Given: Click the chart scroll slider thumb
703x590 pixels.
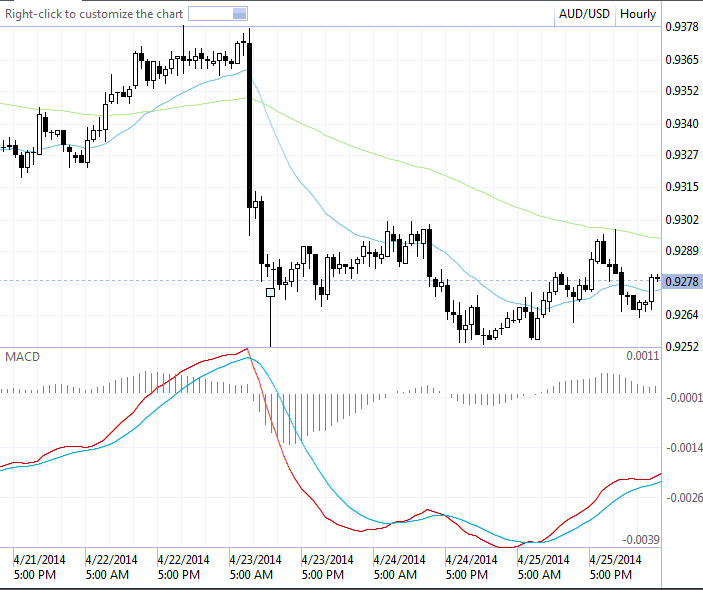Looking at the screenshot, I should point(240,14).
